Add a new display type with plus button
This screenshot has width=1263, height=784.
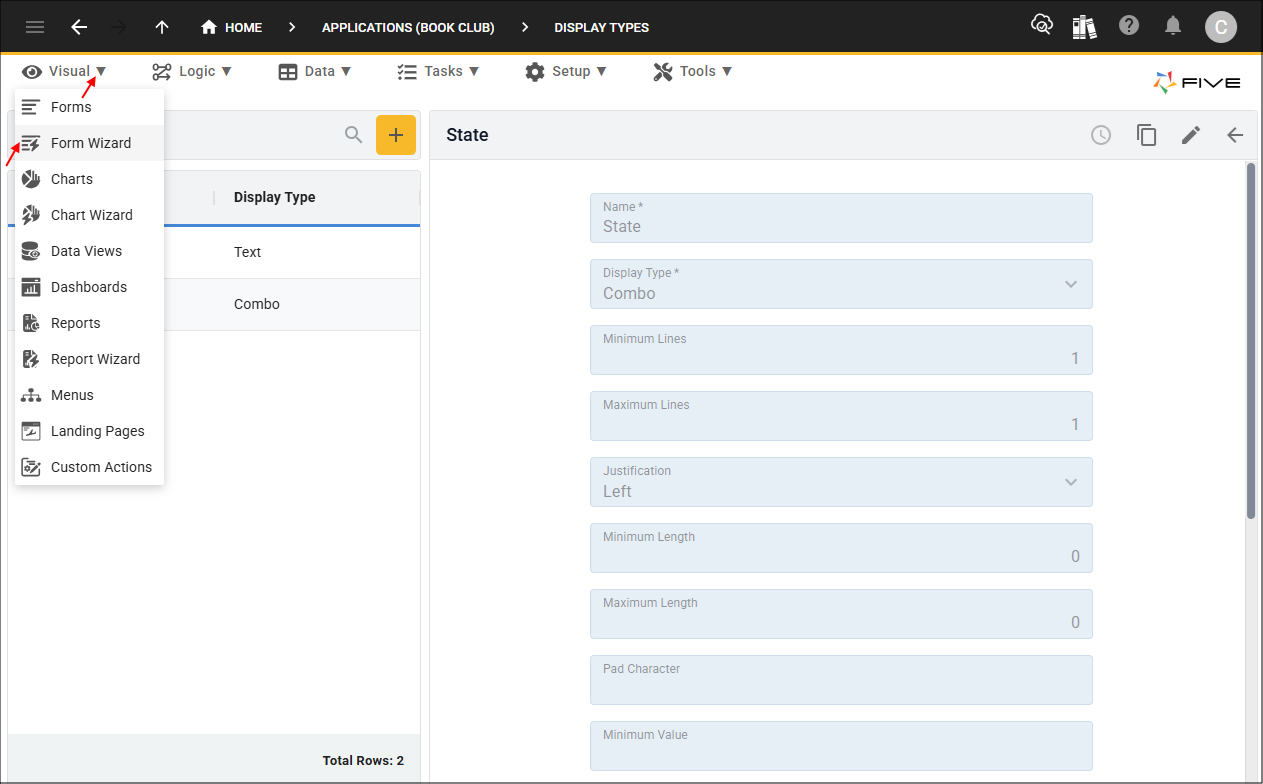point(396,135)
